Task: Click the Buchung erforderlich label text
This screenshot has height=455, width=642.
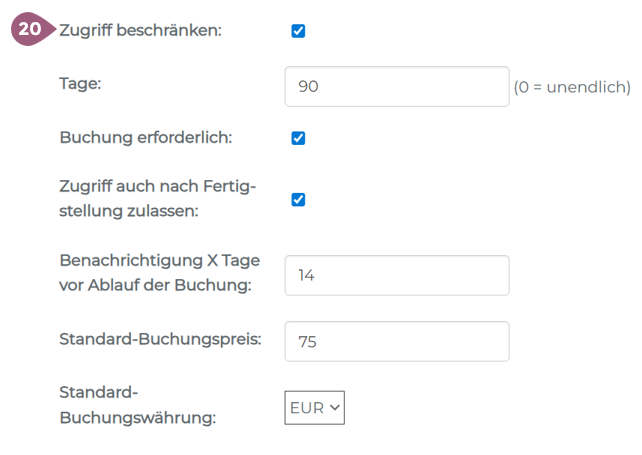Action: 145,137
